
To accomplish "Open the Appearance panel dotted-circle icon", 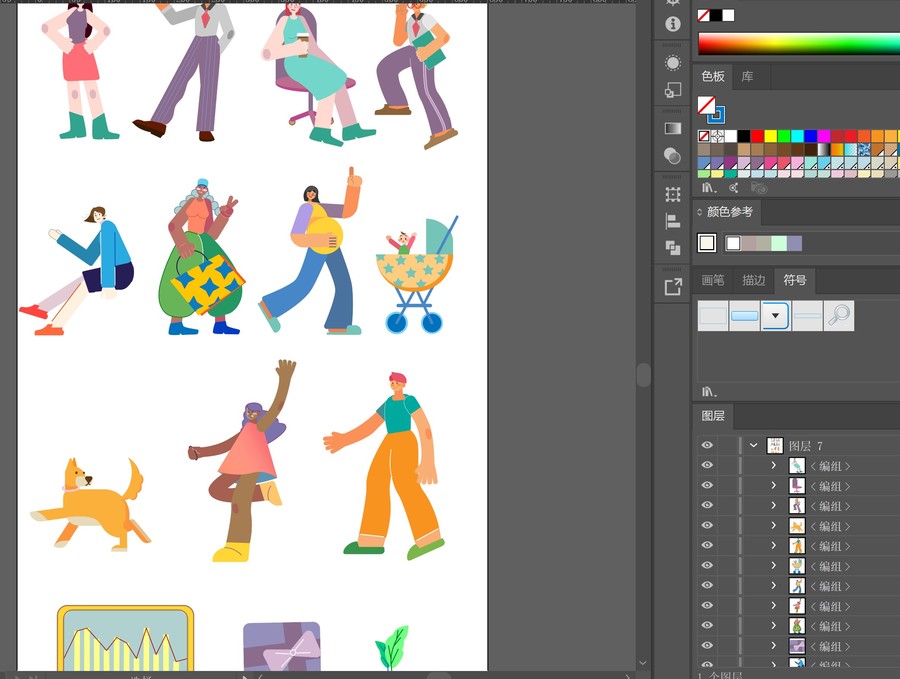I will pos(673,63).
